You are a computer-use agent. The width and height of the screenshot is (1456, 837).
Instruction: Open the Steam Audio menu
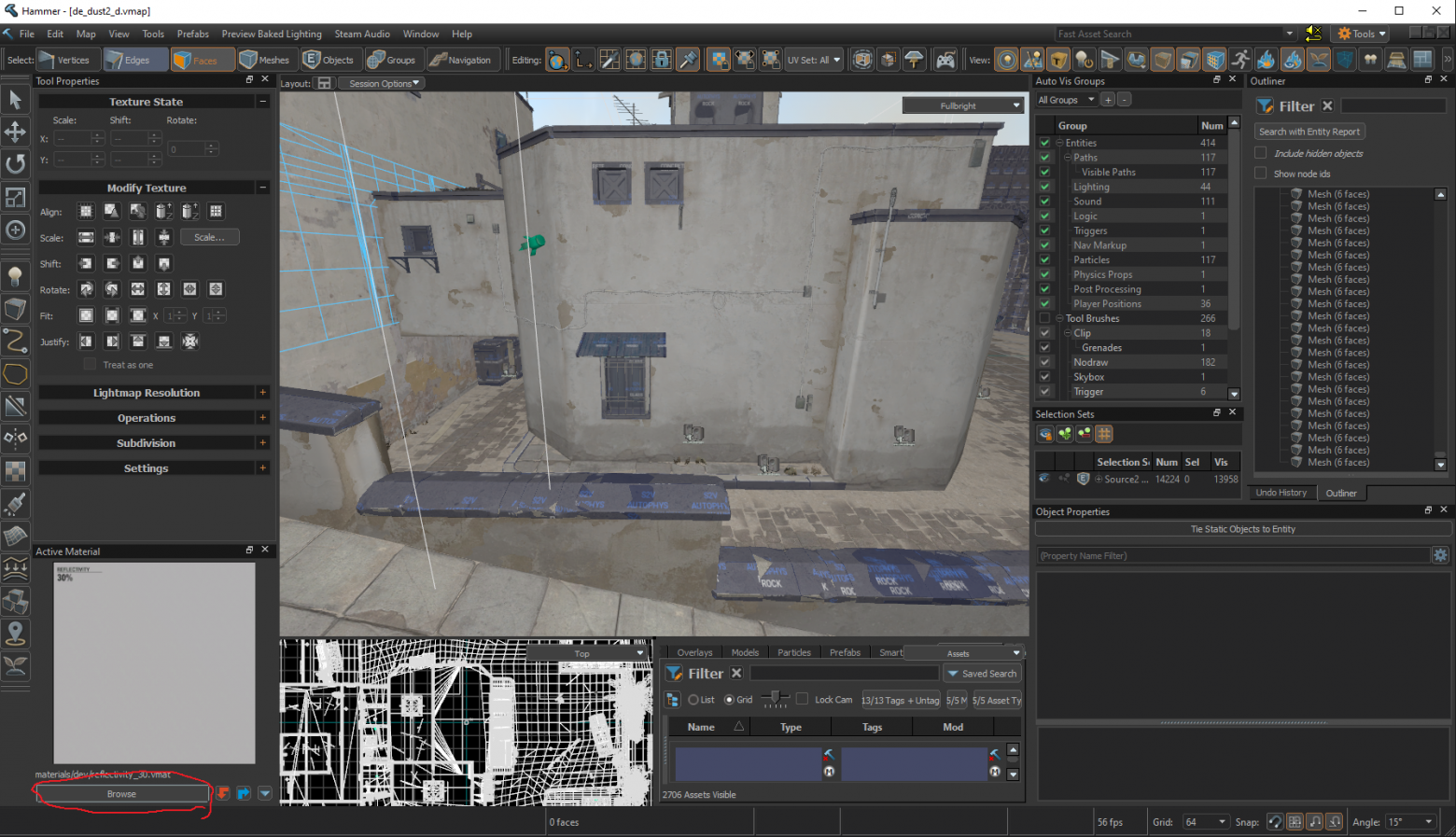362,34
